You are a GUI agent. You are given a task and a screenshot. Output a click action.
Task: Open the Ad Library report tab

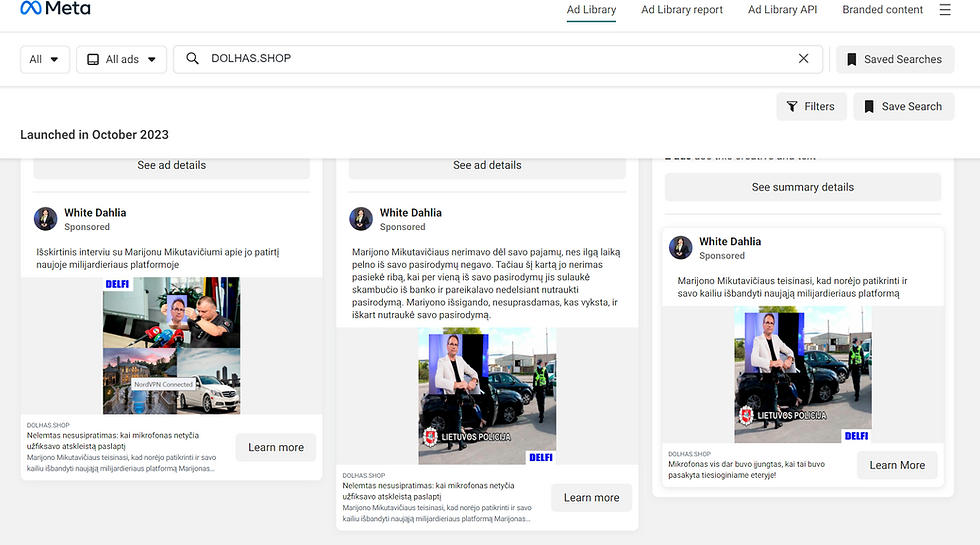point(682,10)
